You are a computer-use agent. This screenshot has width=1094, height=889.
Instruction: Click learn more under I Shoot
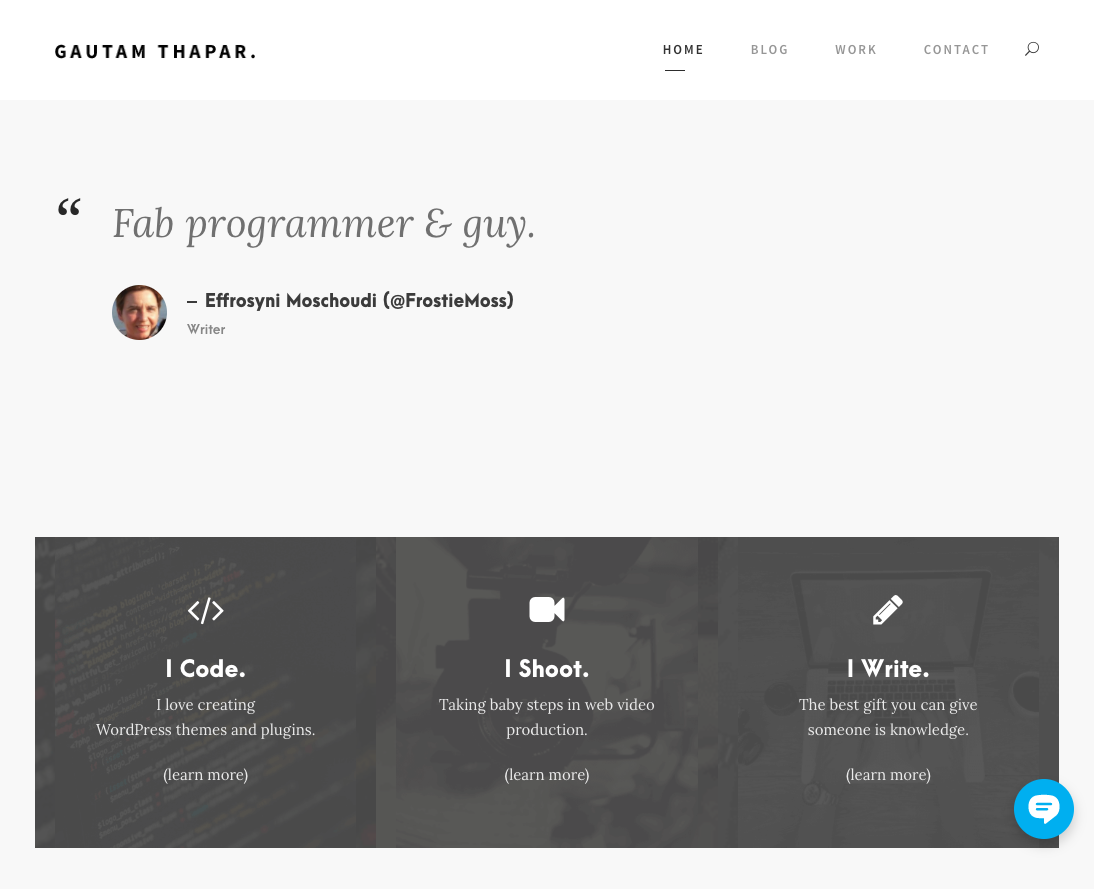(x=547, y=775)
